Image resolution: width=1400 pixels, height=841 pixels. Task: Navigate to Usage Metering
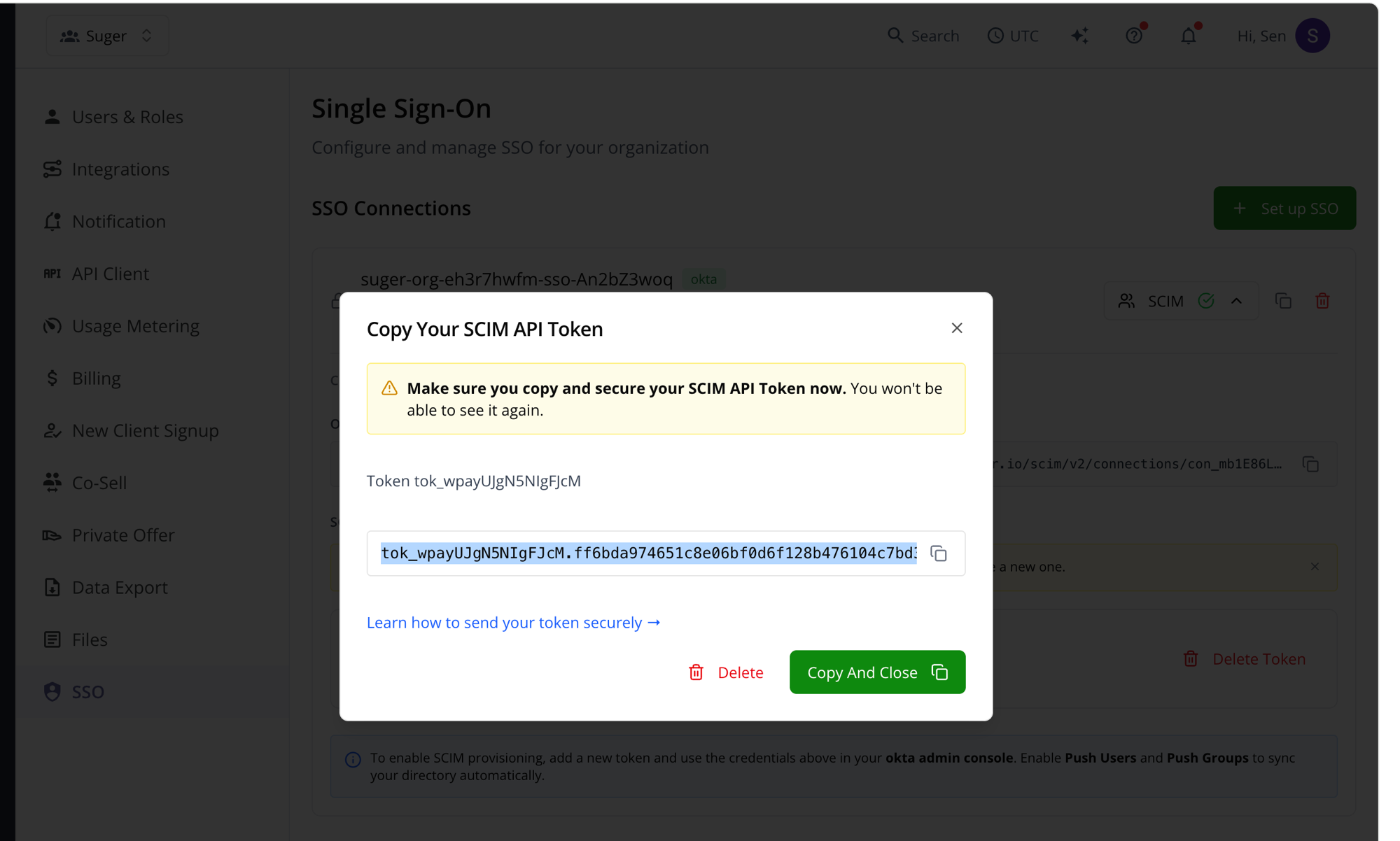point(135,326)
